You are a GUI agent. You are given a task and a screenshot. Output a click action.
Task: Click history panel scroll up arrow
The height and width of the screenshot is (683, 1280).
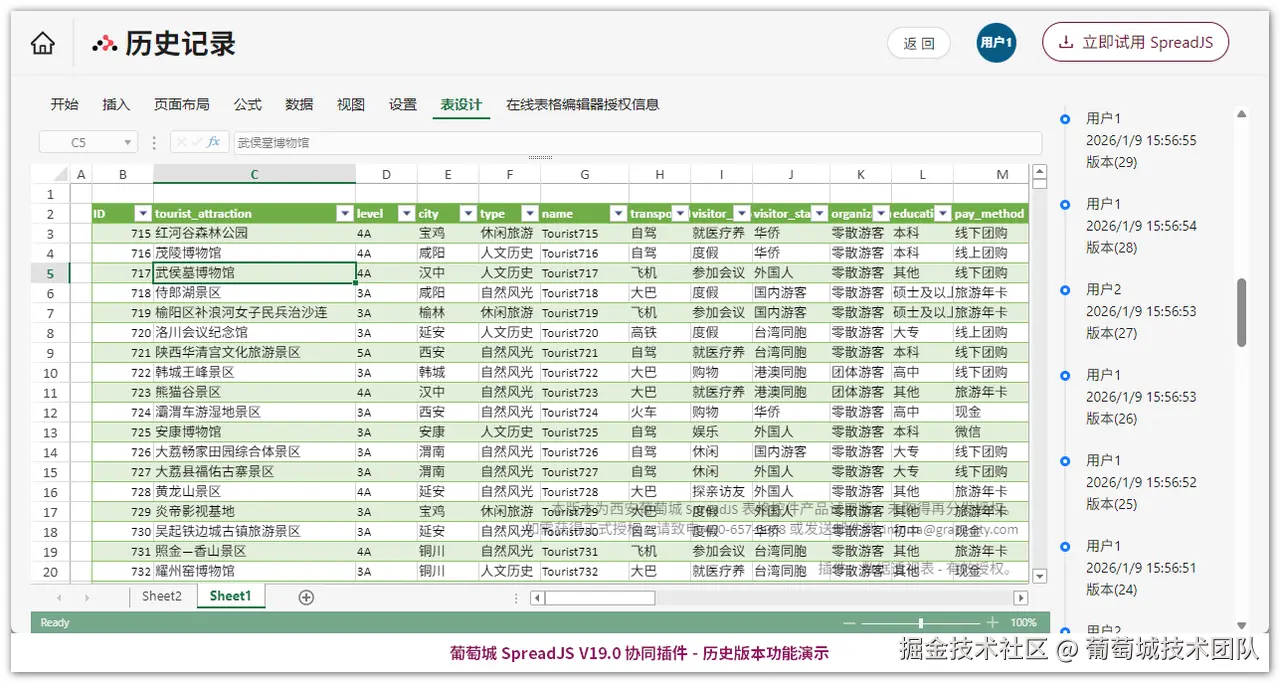(1242, 114)
